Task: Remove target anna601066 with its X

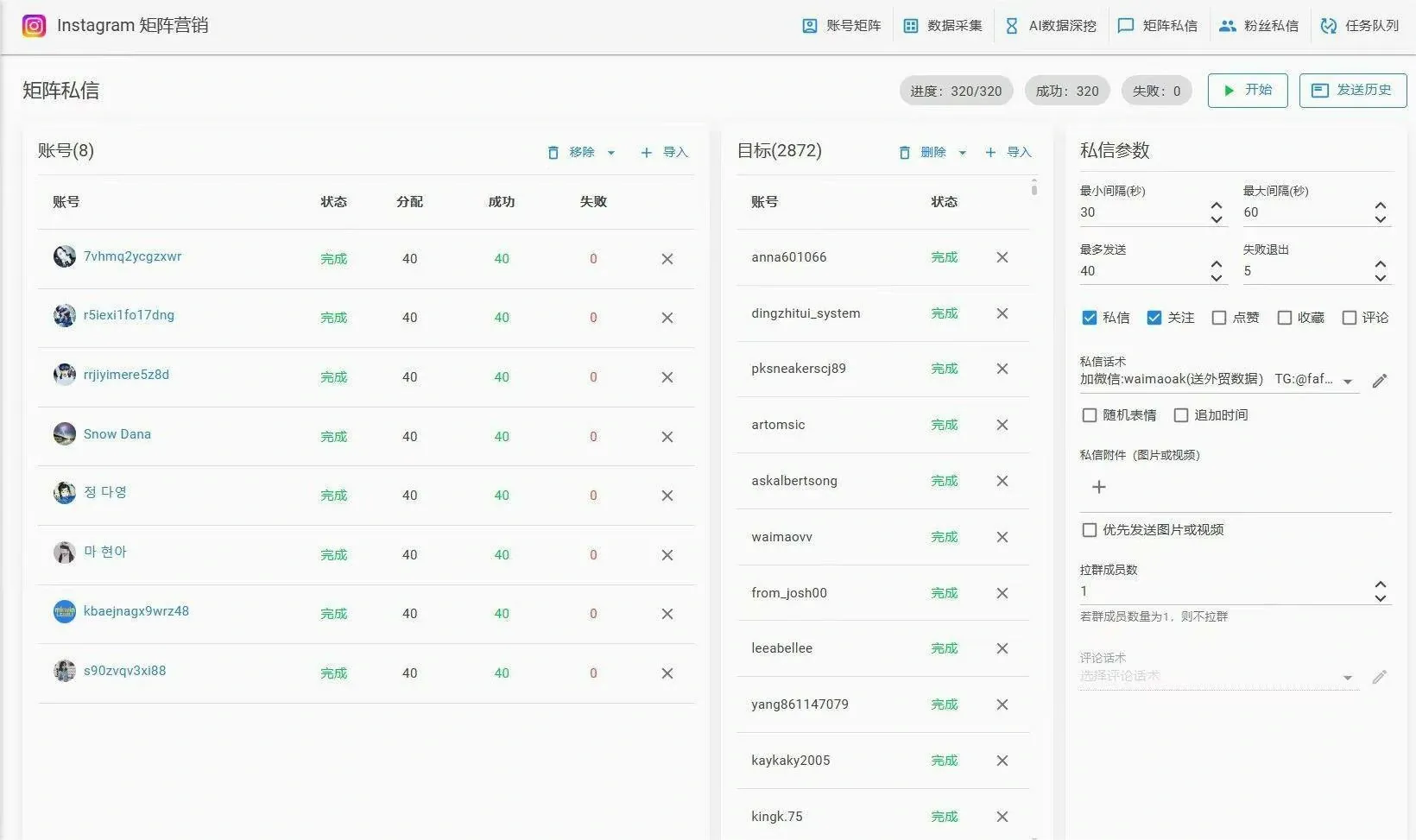Action: 1002,257
